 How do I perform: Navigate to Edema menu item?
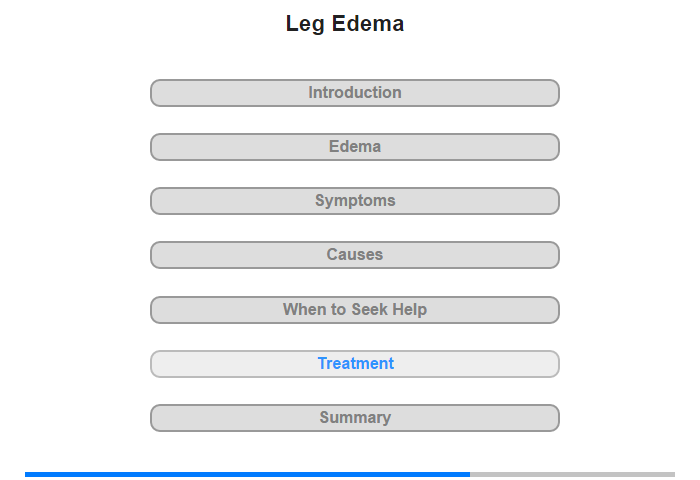coord(354,147)
